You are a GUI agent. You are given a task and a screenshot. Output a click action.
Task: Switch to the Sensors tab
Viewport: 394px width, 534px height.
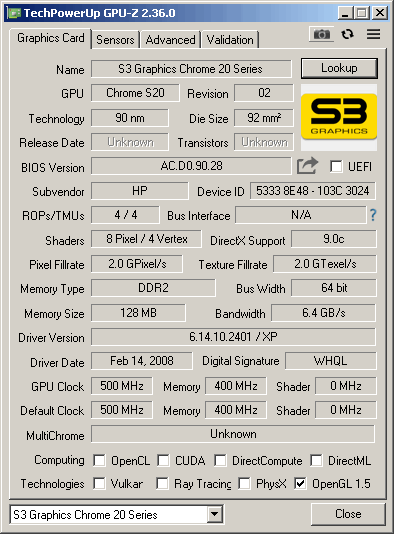point(115,40)
